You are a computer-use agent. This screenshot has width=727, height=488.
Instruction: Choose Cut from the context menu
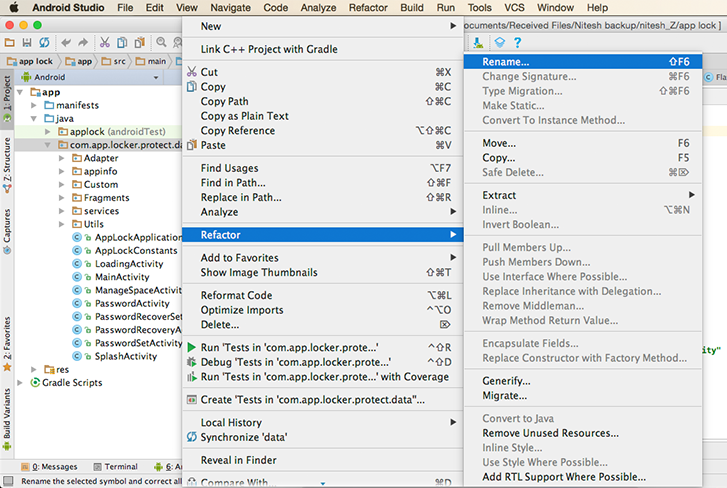(323, 72)
